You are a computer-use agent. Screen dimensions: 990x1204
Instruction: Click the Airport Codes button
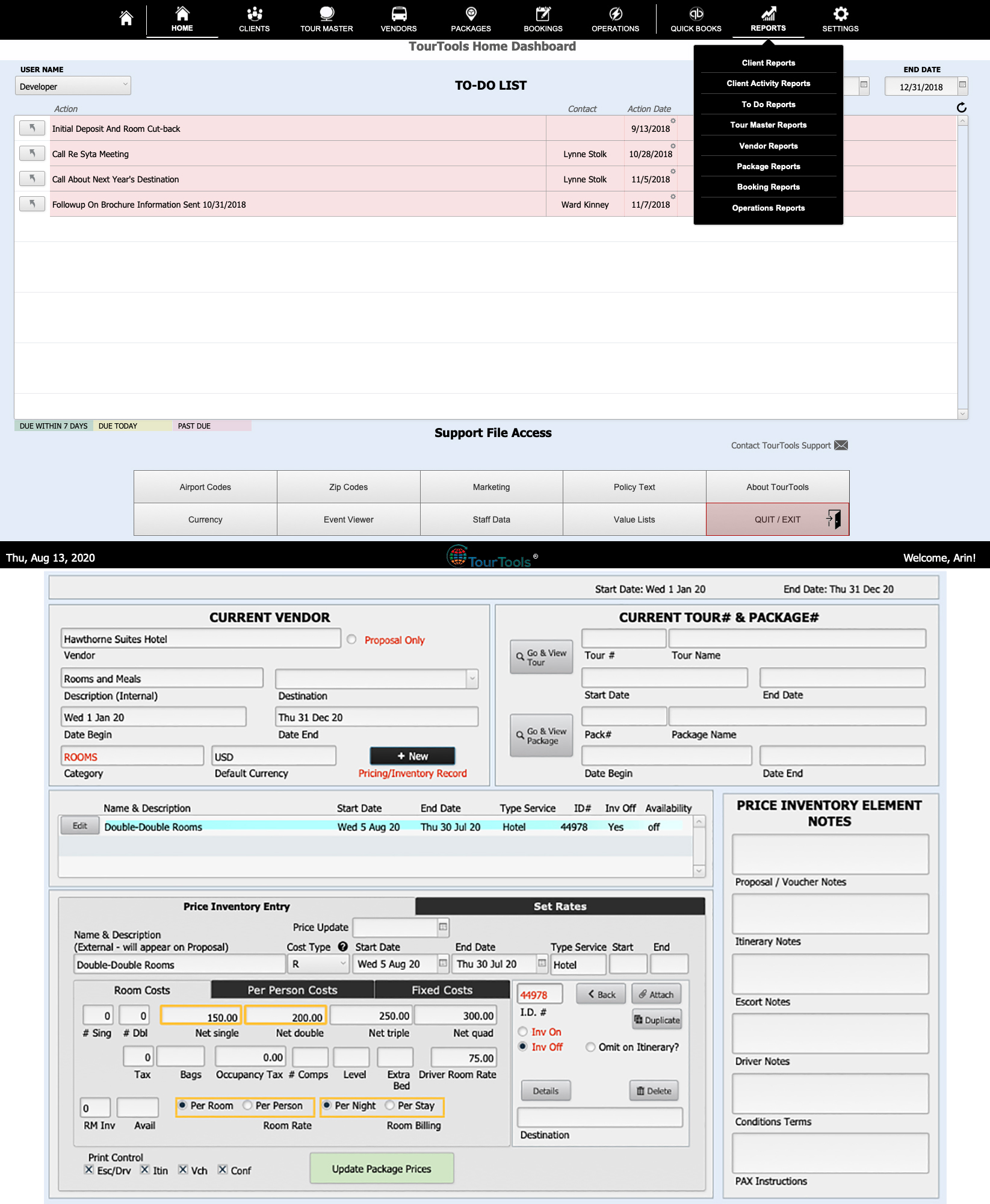pos(205,486)
